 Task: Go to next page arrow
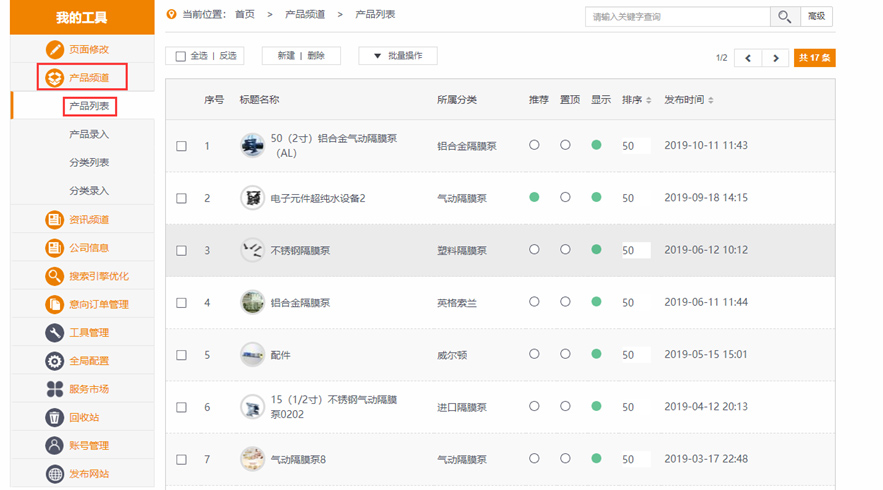coord(775,57)
